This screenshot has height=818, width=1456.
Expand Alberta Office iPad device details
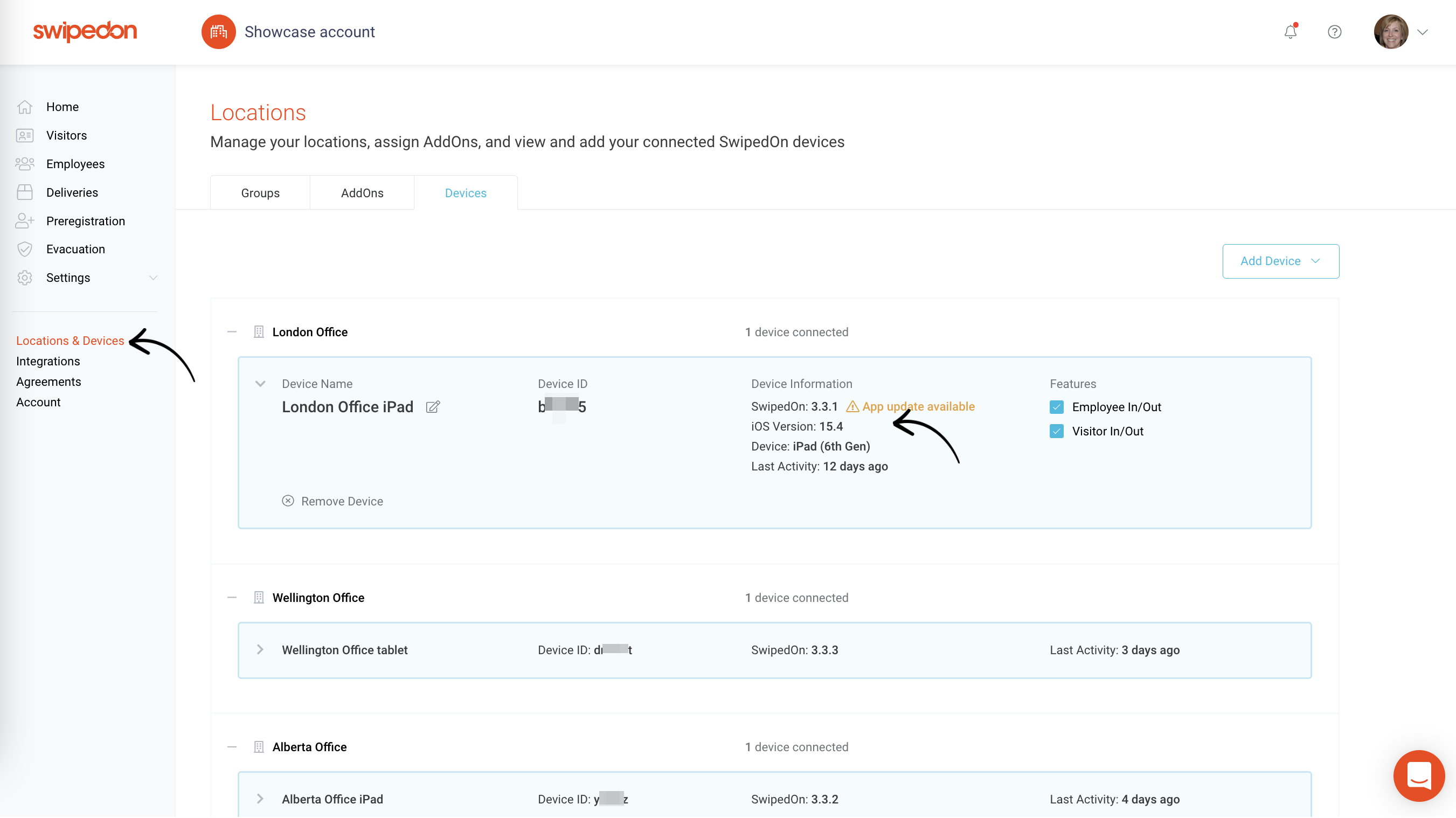261,799
